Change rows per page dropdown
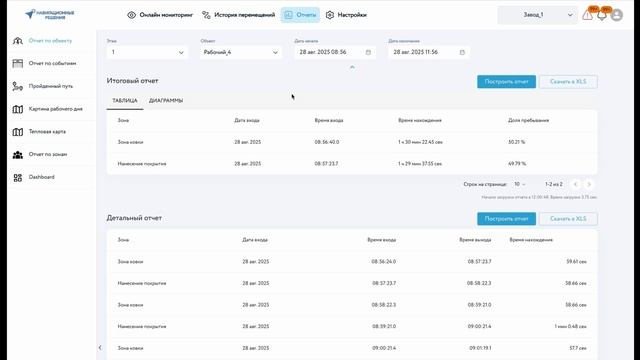This screenshot has width=640, height=360. click(x=520, y=184)
